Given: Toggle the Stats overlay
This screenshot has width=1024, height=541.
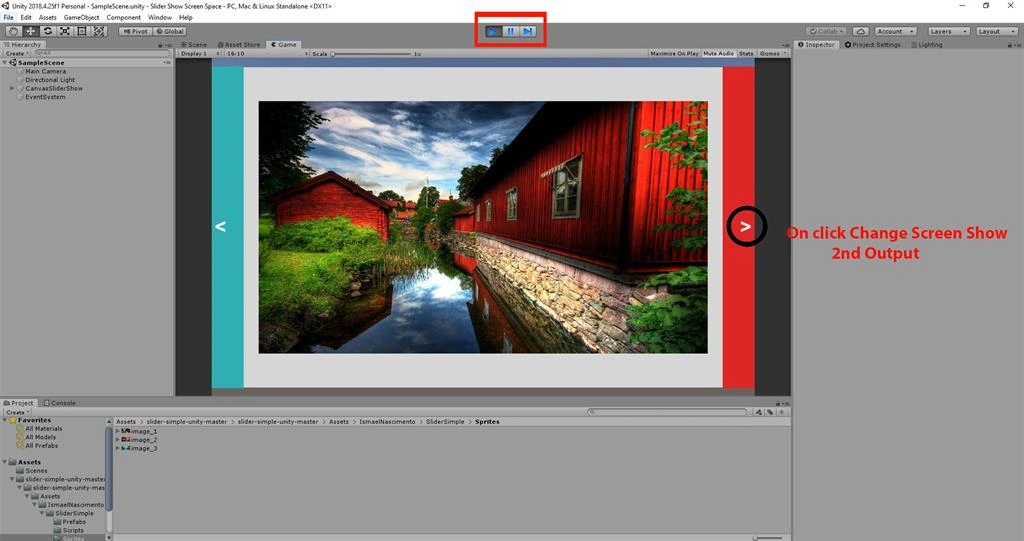Looking at the screenshot, I should pyautogui.click(x=746, y=54).
